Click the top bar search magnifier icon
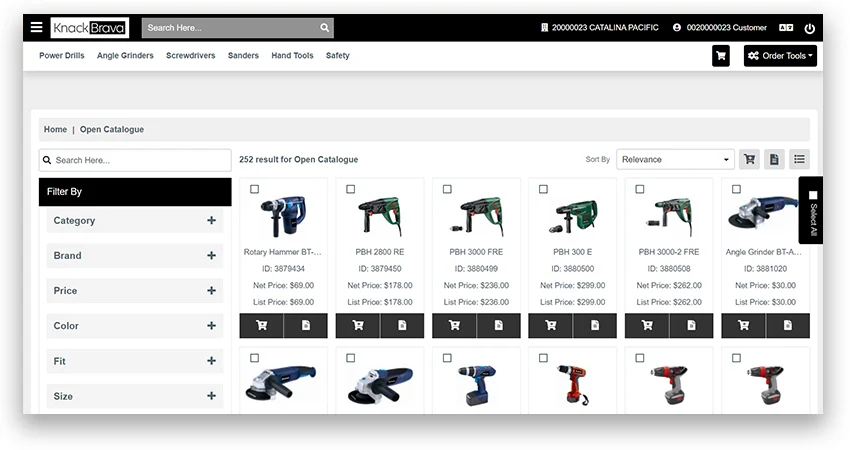Image resolution: width=850 pixels, height=450 pixels. (324, 28)
